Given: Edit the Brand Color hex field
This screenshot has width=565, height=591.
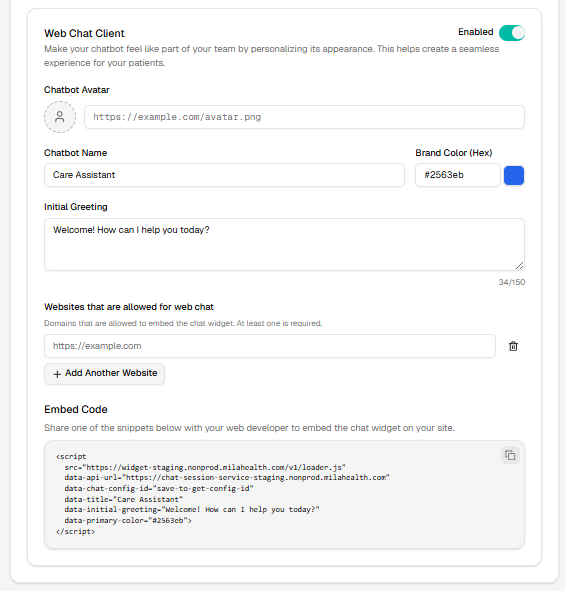Looking at the screenshot, I should (458, 175).
